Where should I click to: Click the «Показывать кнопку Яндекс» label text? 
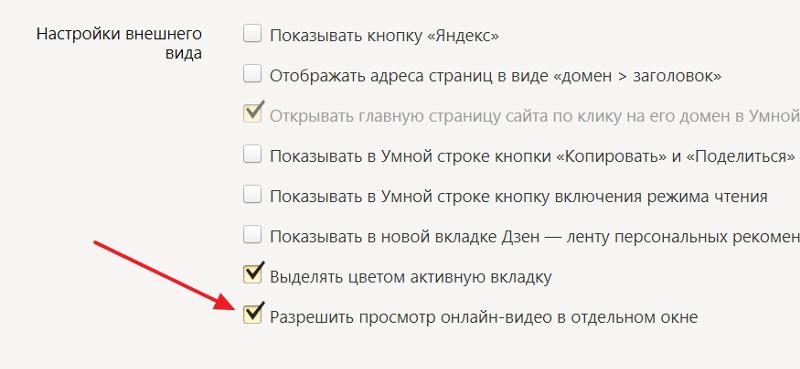384,36
